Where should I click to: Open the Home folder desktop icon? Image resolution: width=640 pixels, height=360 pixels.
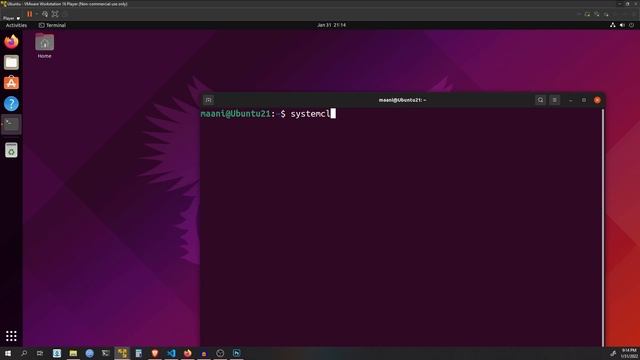click(44, 46)
